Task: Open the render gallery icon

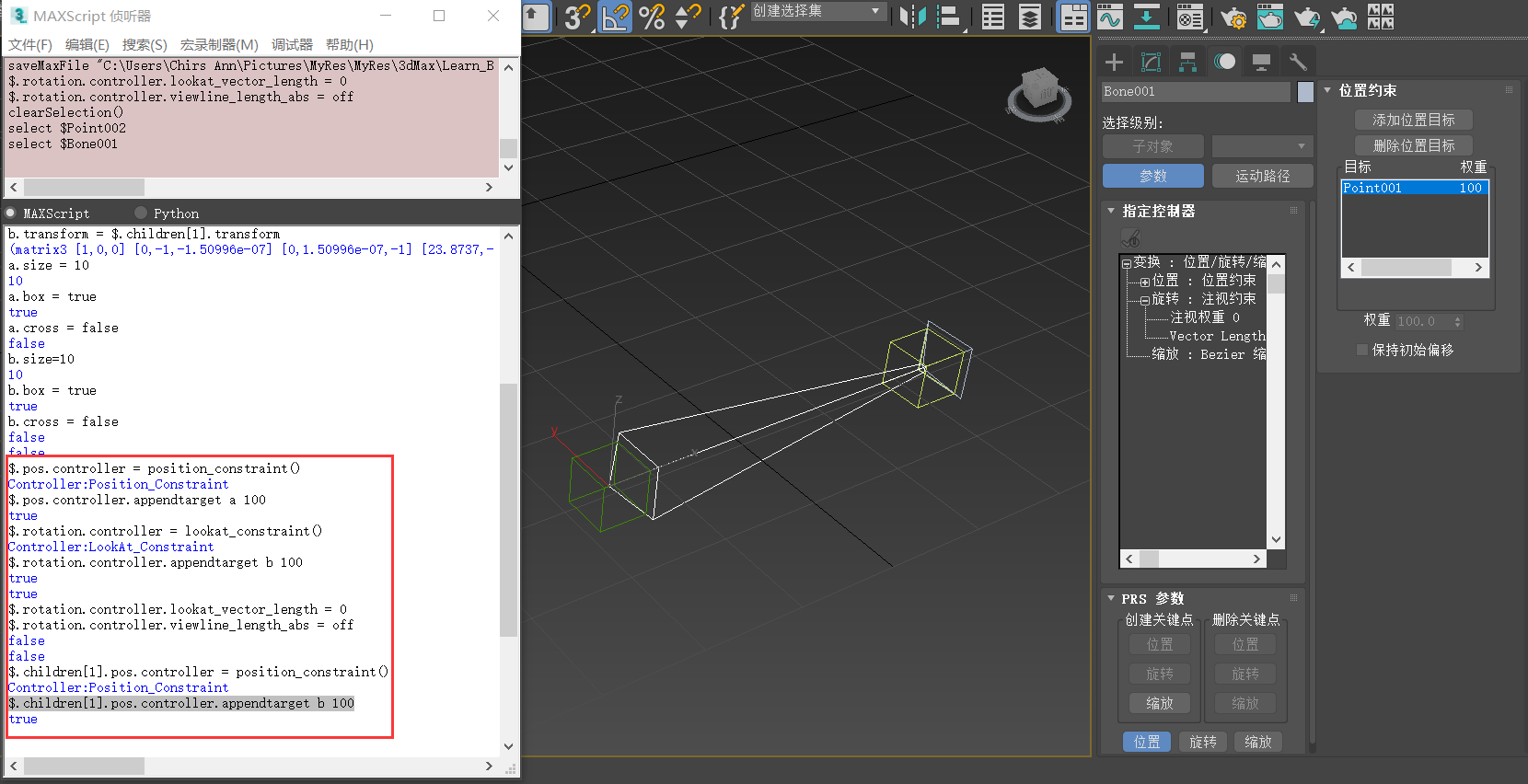Action: (x=1381, y=17)
